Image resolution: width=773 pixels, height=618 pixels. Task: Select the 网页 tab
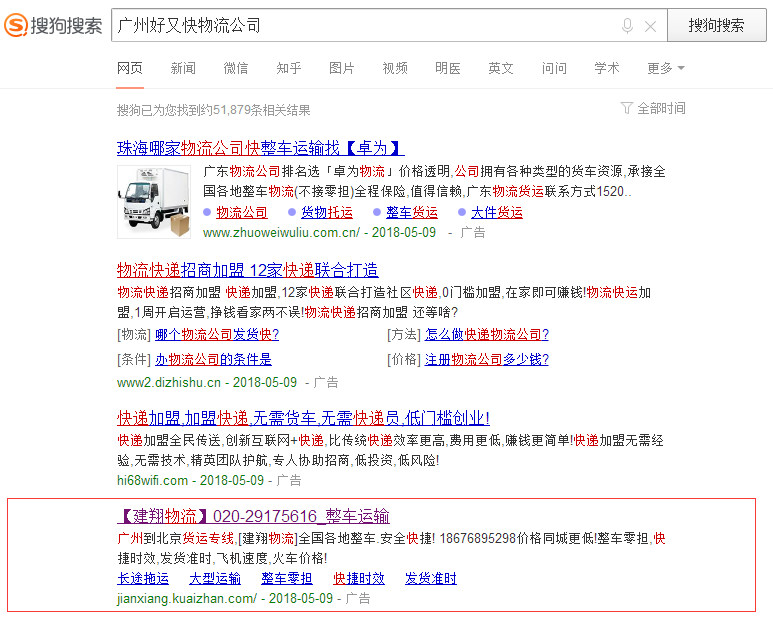click(x=130, y=68)
